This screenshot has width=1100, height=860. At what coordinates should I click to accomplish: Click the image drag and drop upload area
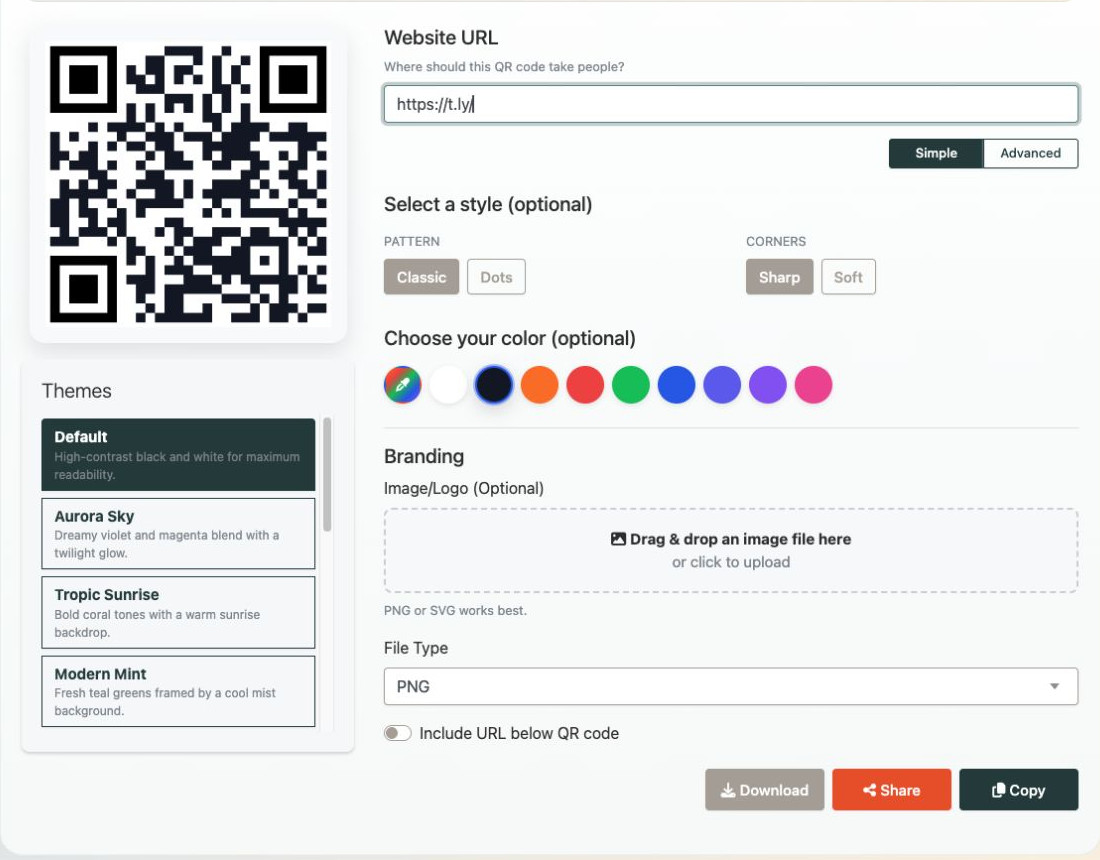(730, 551)
